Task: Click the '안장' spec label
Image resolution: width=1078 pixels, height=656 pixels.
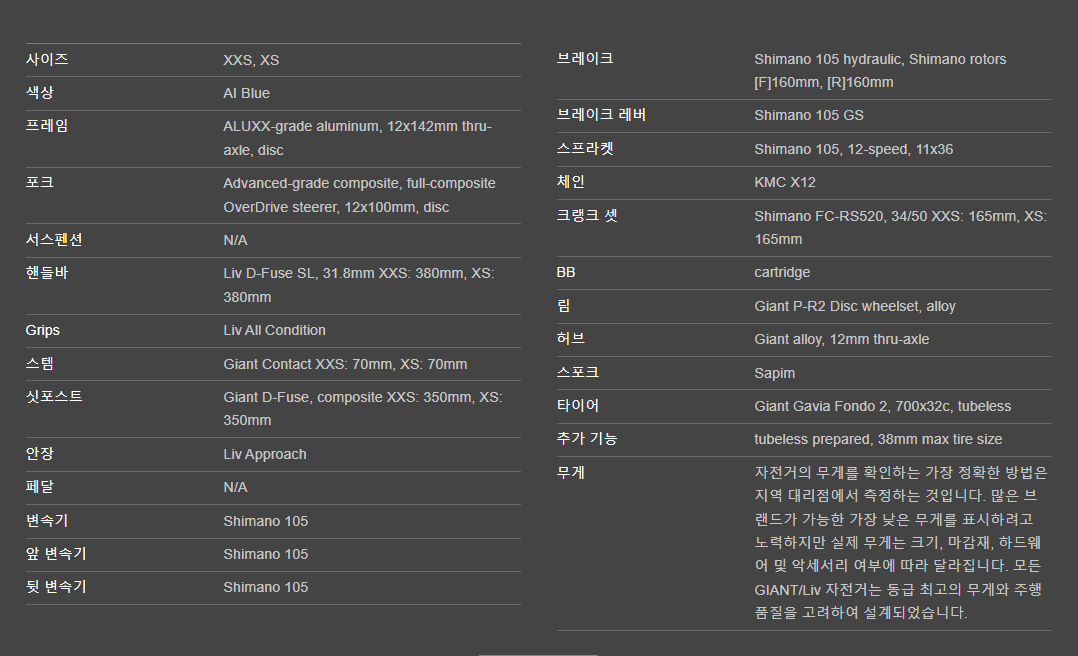Action: click(40, 454)
